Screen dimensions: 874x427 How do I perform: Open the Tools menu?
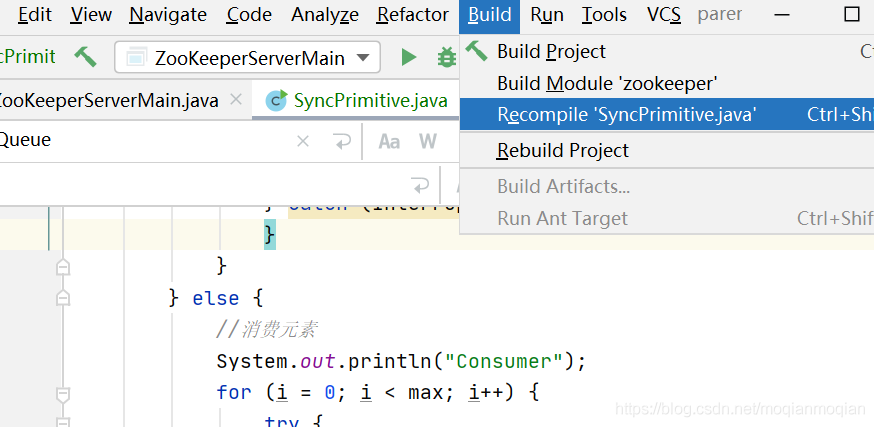coord(604,14)
